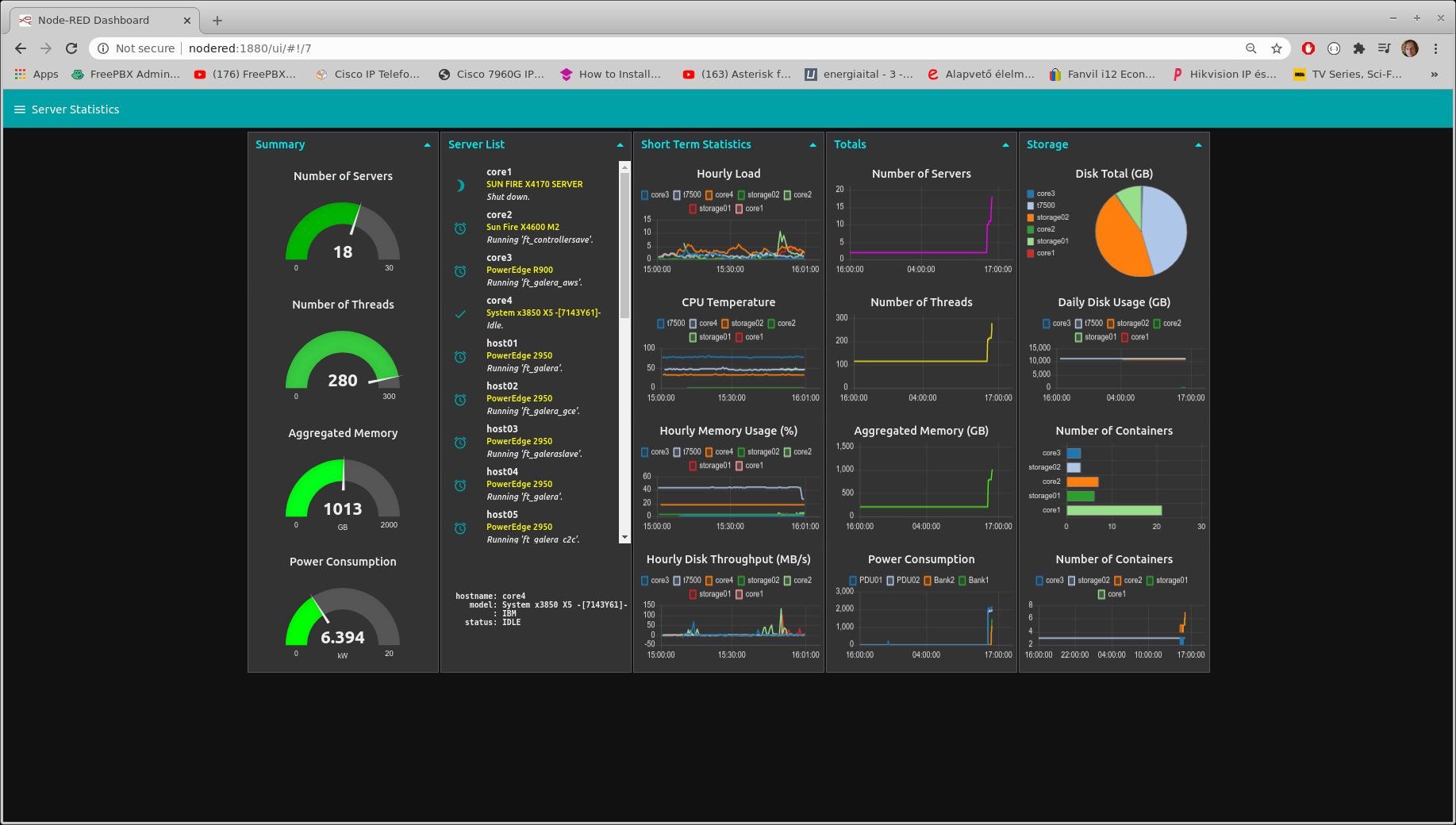This screenshot has width=1456, height=825.
Task: Bookmark this page with the star
Action: click(x=1277, y=48)
